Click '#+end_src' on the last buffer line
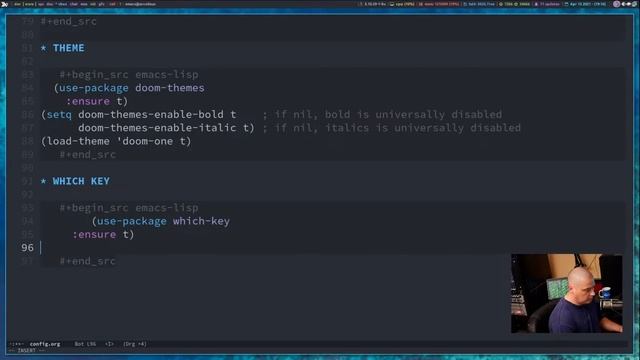Screen dimensions: 640x360 [x=87, y=261]
